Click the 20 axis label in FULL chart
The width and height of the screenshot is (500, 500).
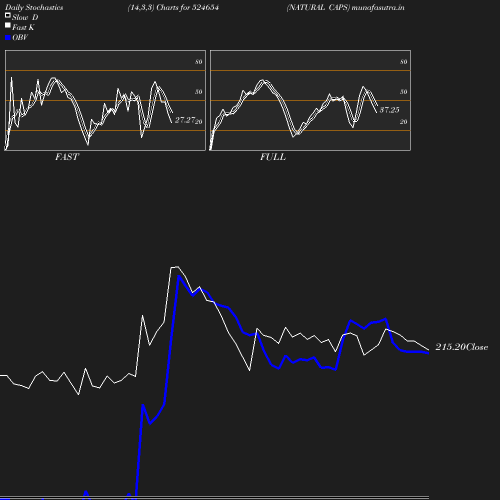pos(404,122)
